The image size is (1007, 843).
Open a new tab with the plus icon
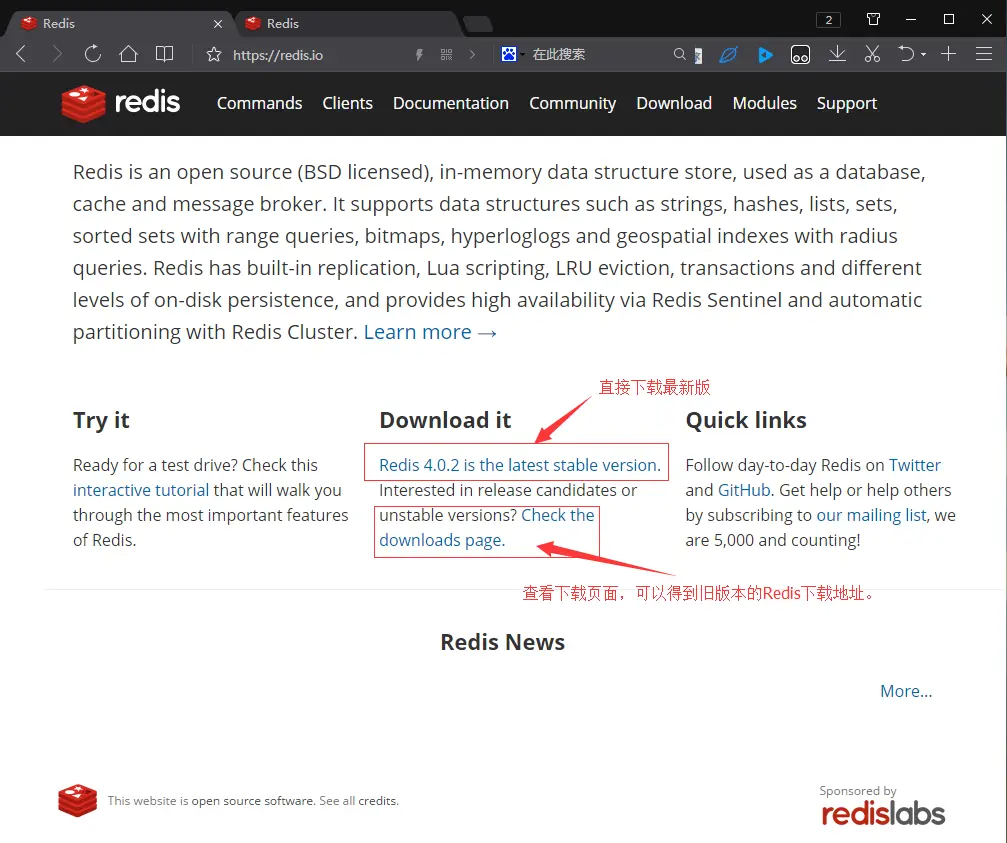[949, 54]
